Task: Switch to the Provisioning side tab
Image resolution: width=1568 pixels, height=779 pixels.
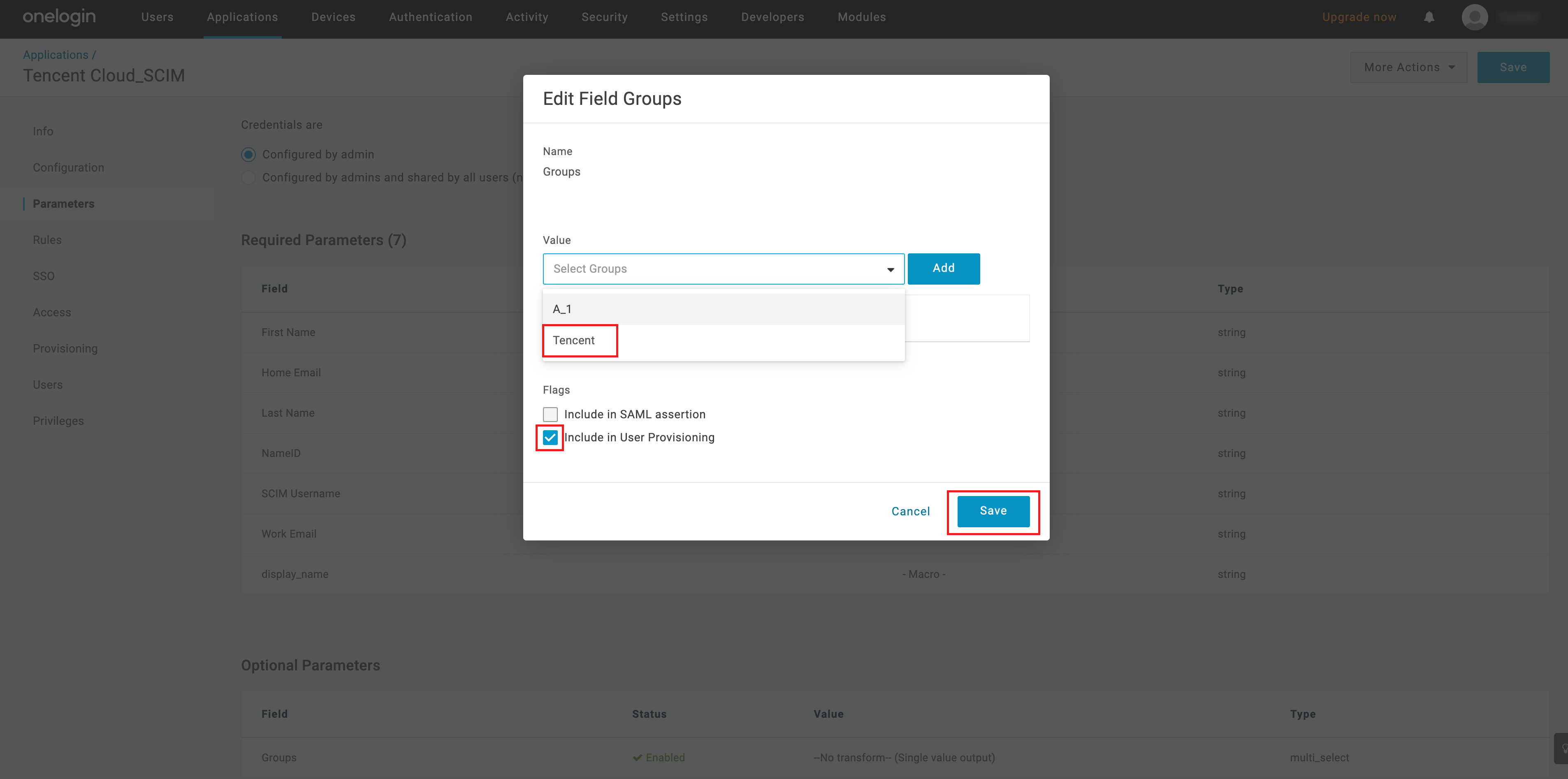Action: pos(65,348)
